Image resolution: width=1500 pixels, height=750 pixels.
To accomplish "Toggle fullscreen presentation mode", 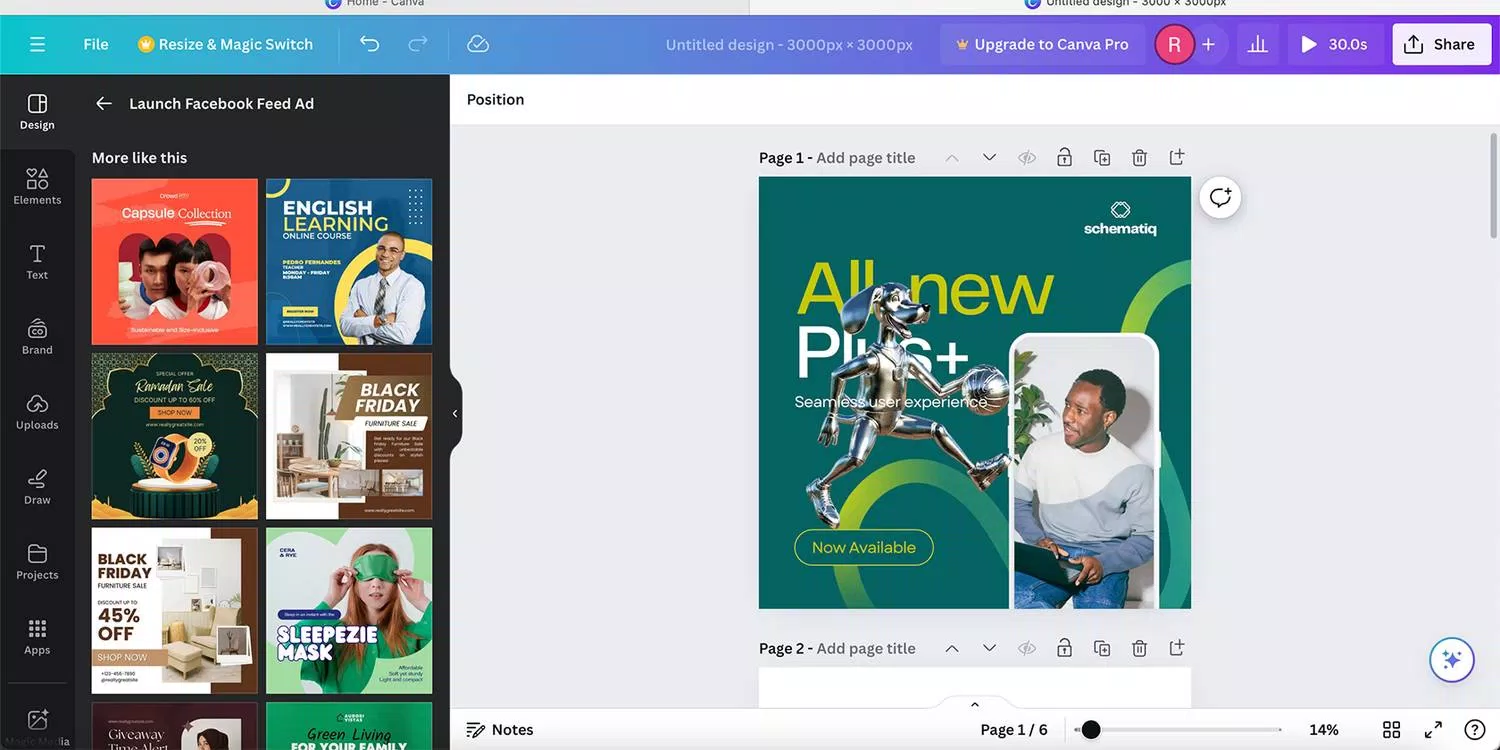I will [x=1432, y=729].
